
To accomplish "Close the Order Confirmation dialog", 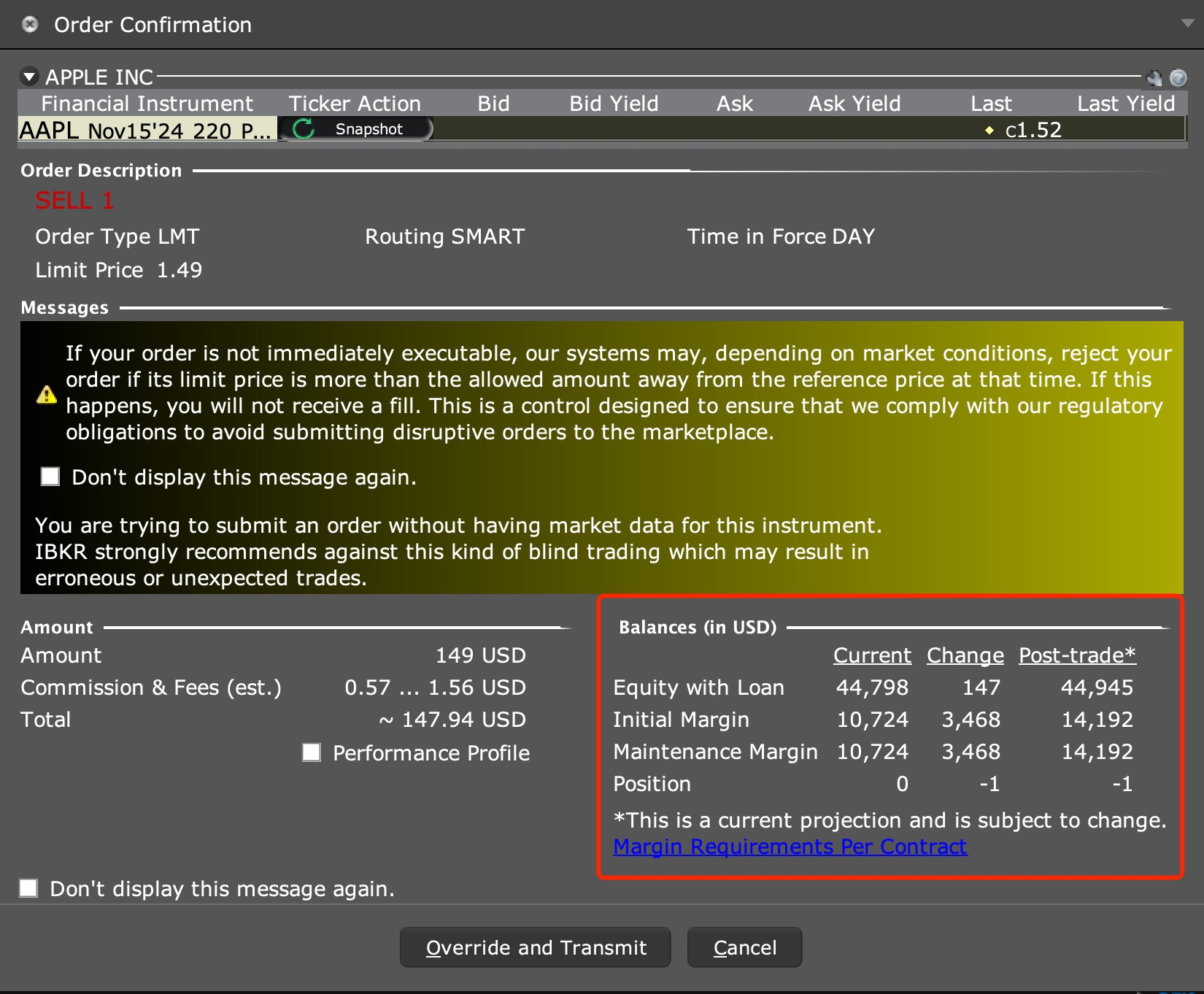I will pos(30,24).
